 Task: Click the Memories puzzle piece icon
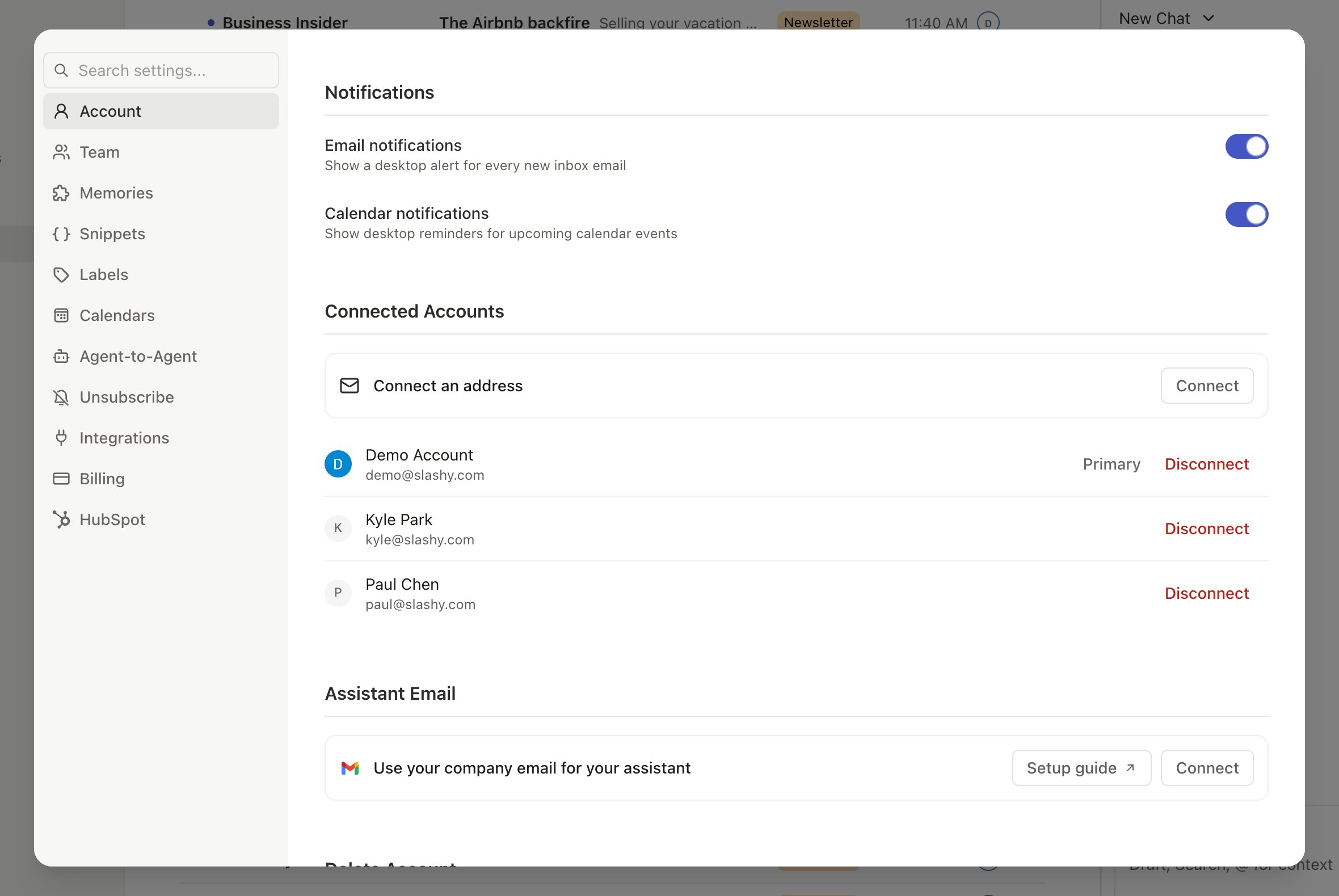[x=61, y=193]
